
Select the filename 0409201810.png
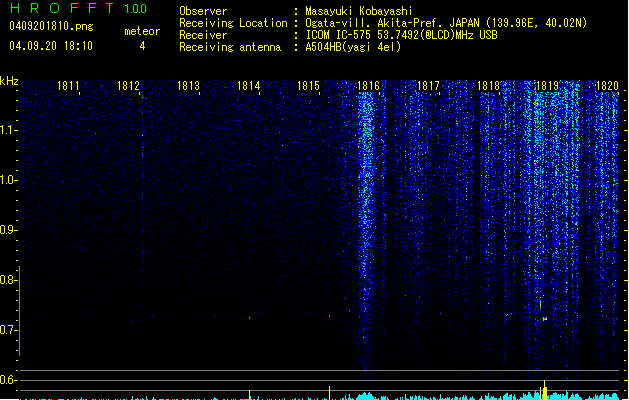pos(51,26)
